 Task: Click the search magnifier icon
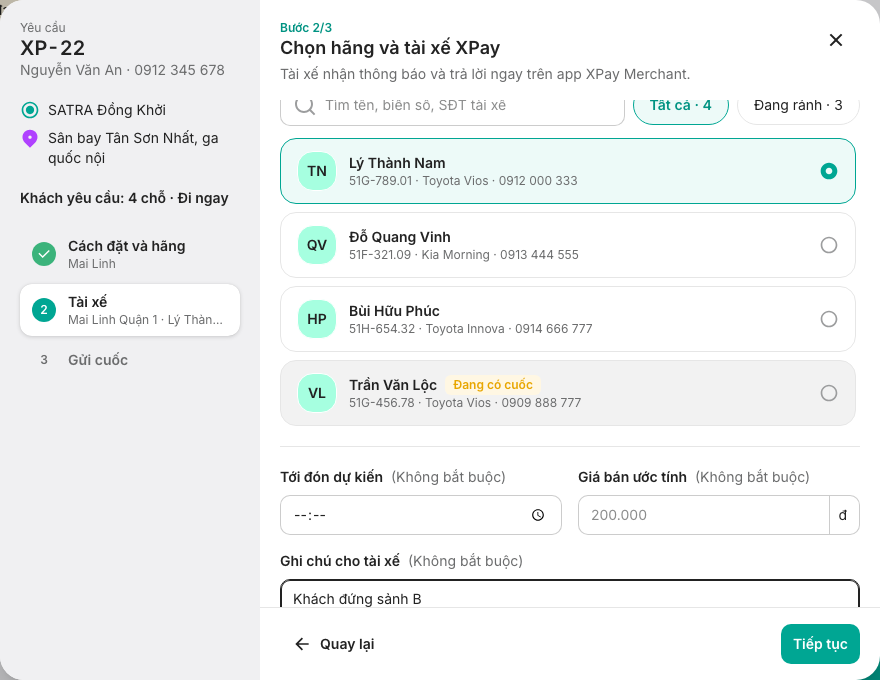[305, 105]
